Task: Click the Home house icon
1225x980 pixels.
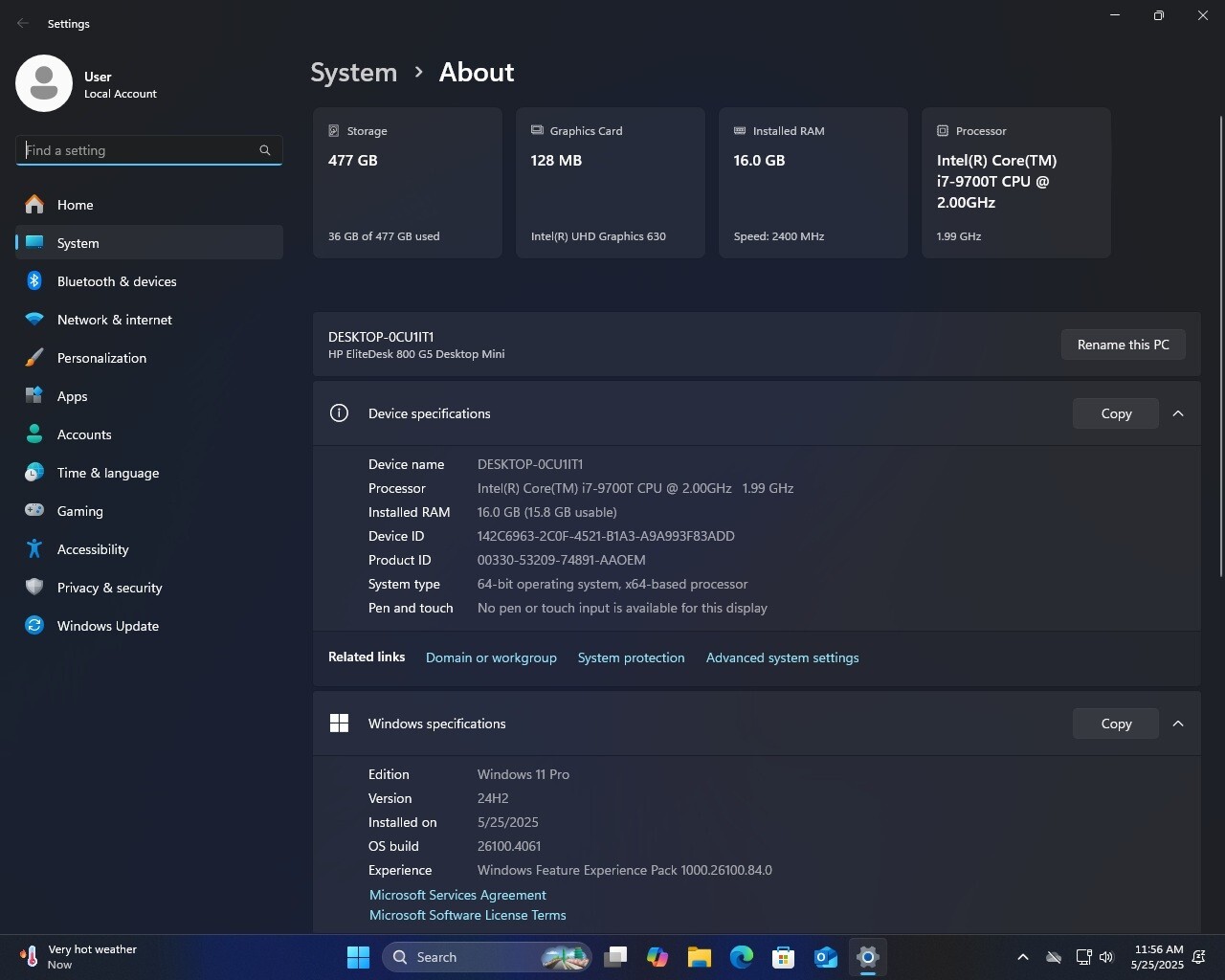Action: click(x=34, y=204)
